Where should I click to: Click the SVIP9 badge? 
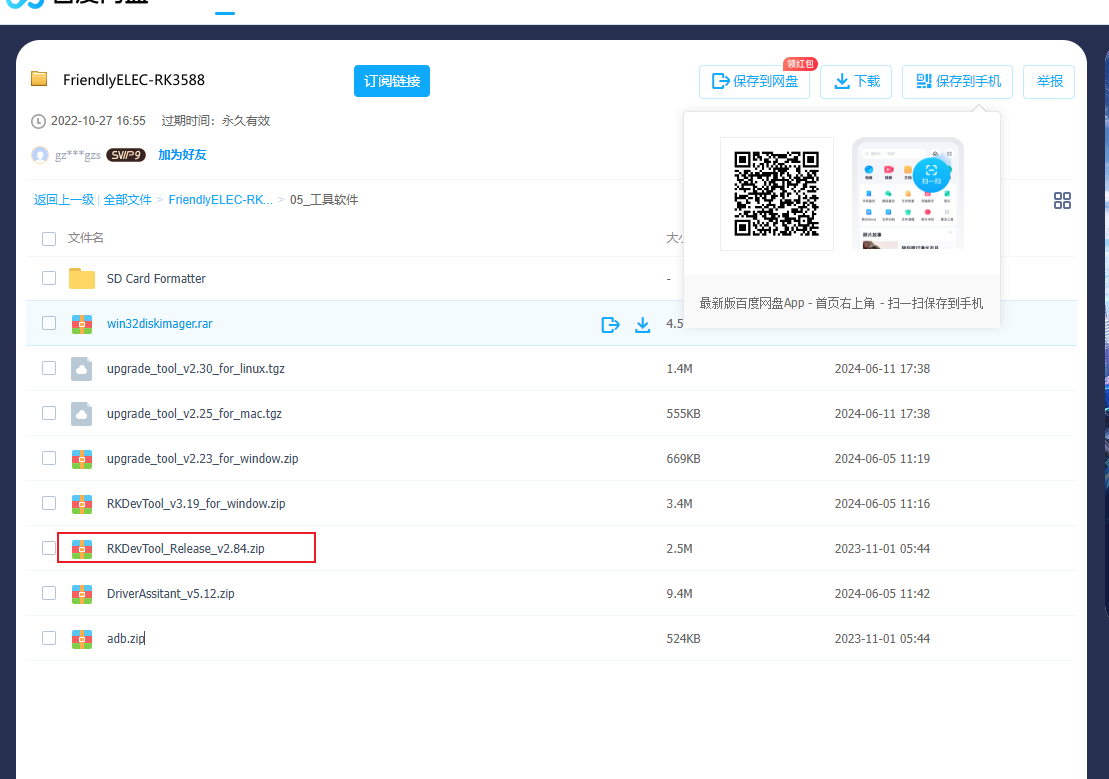click(x=126, y=155)
